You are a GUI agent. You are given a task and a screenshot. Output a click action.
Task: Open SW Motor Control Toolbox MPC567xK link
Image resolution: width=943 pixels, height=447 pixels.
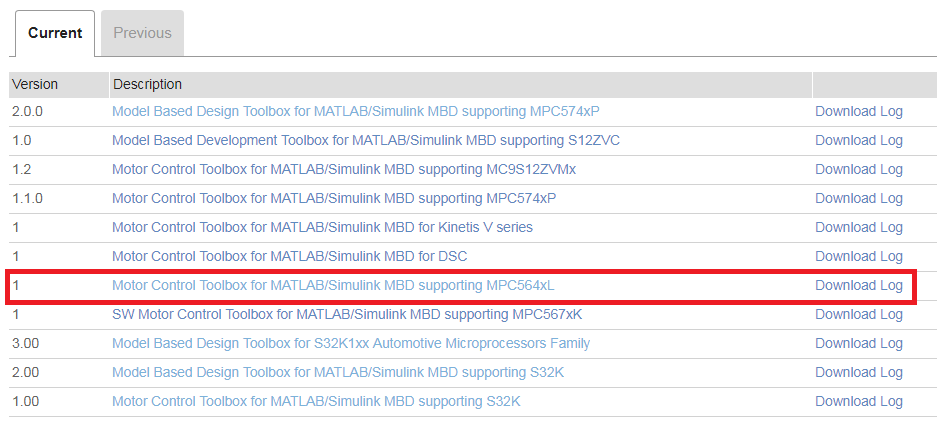pos(346,314)
